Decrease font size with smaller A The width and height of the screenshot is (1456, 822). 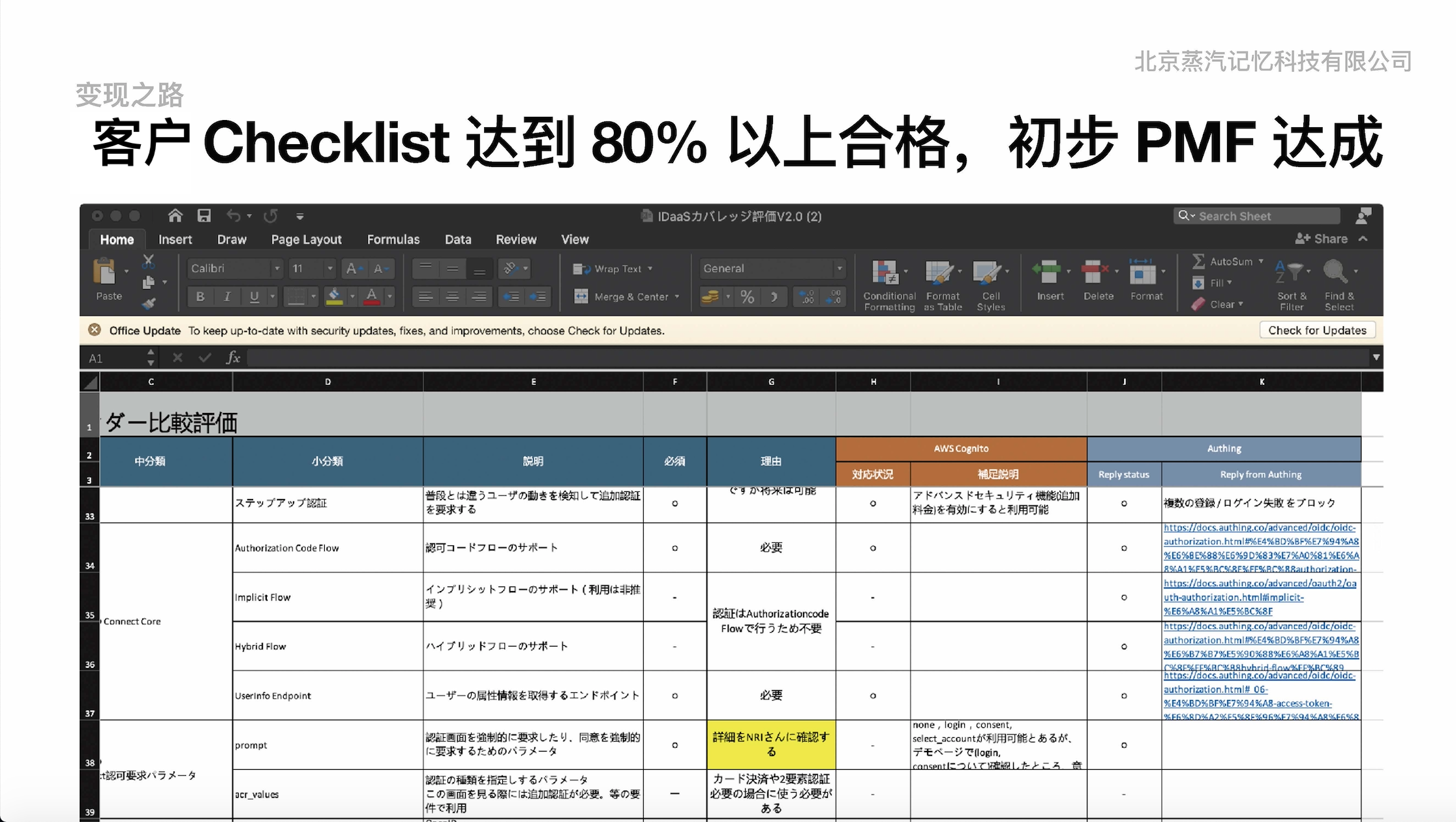(x=381, y=268)
